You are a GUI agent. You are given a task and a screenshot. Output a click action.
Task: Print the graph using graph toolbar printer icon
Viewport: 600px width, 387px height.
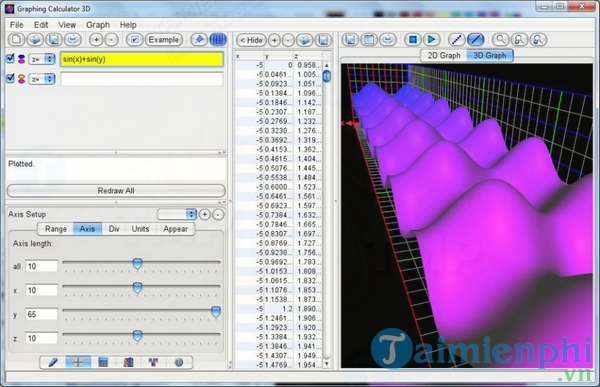388,39
